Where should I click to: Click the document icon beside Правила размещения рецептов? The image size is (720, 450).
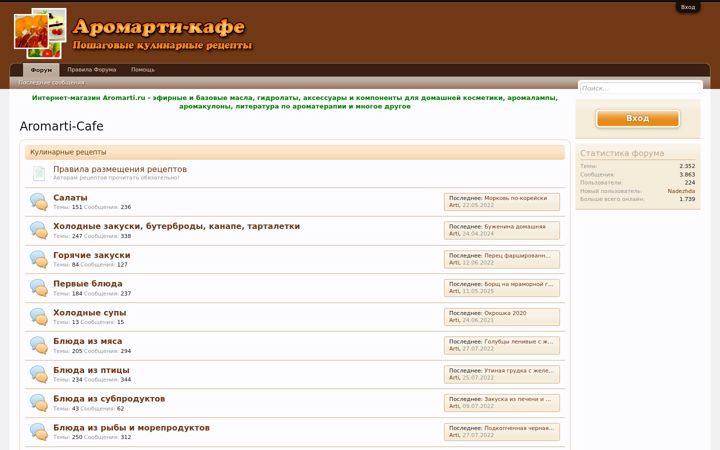[x=39, y=173]
